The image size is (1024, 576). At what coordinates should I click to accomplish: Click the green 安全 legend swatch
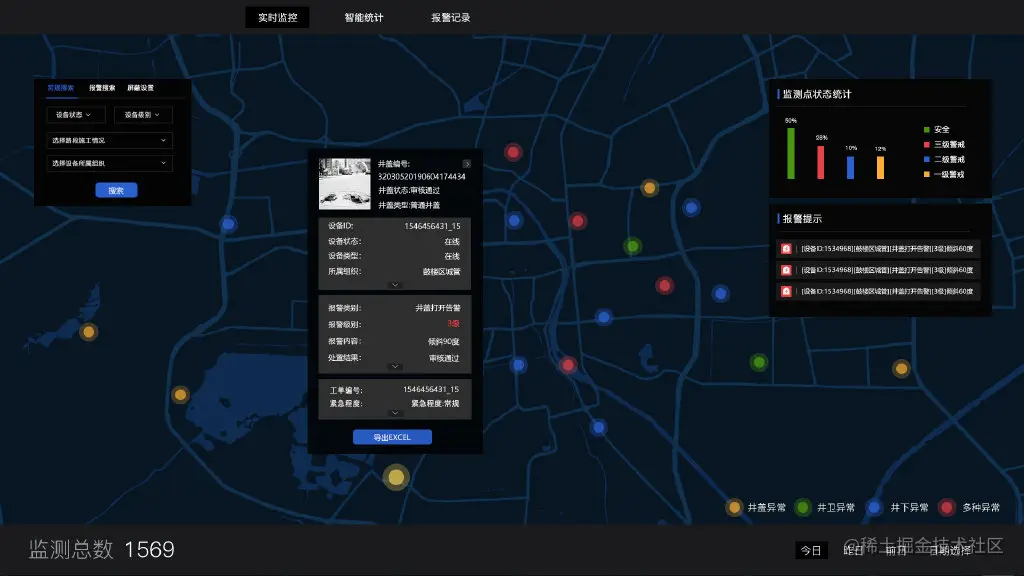click(927, 129)
